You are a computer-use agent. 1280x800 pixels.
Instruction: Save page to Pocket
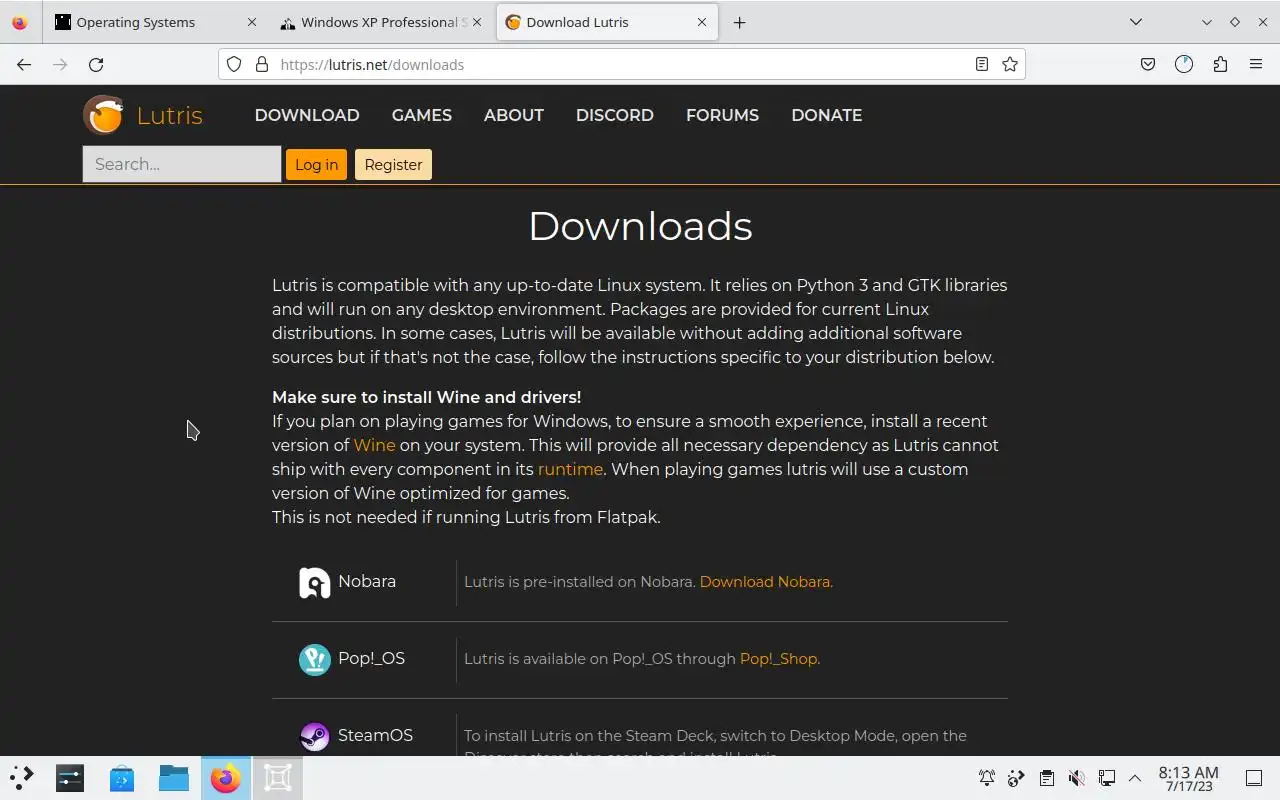[x=1148, y=64]
